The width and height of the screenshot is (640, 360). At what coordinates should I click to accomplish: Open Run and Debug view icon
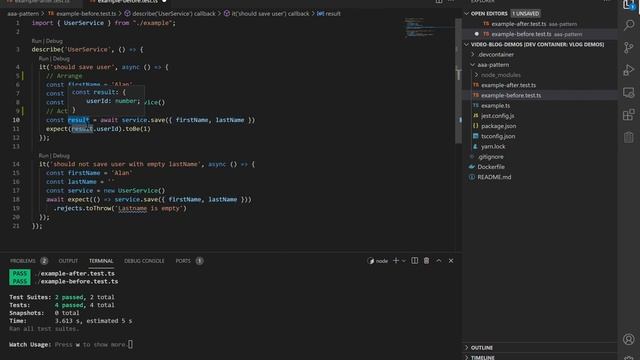coord(629,70)
